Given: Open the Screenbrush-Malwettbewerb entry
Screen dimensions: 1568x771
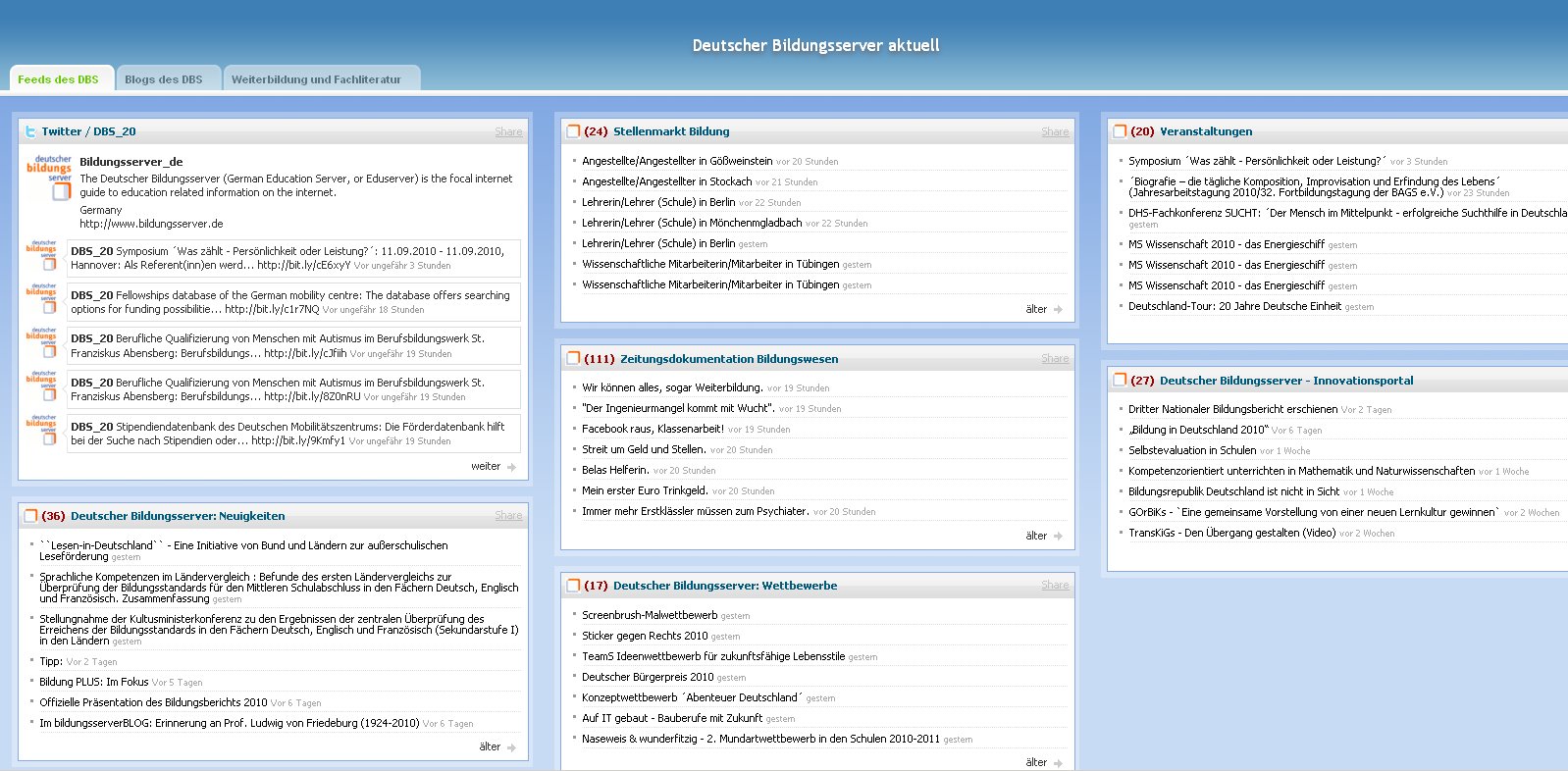Looking at the screenshot, I should (649, 615).
